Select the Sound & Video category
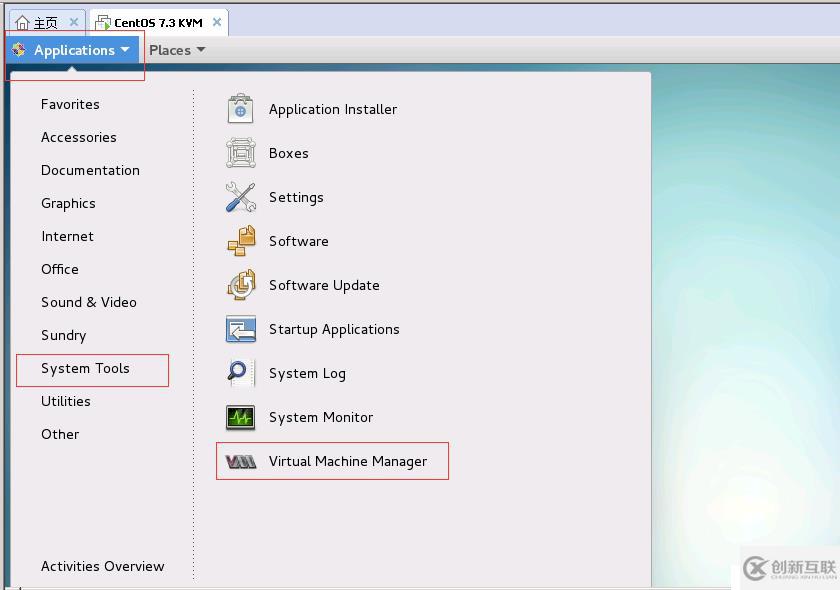840x590 pixels. [89, 302]
